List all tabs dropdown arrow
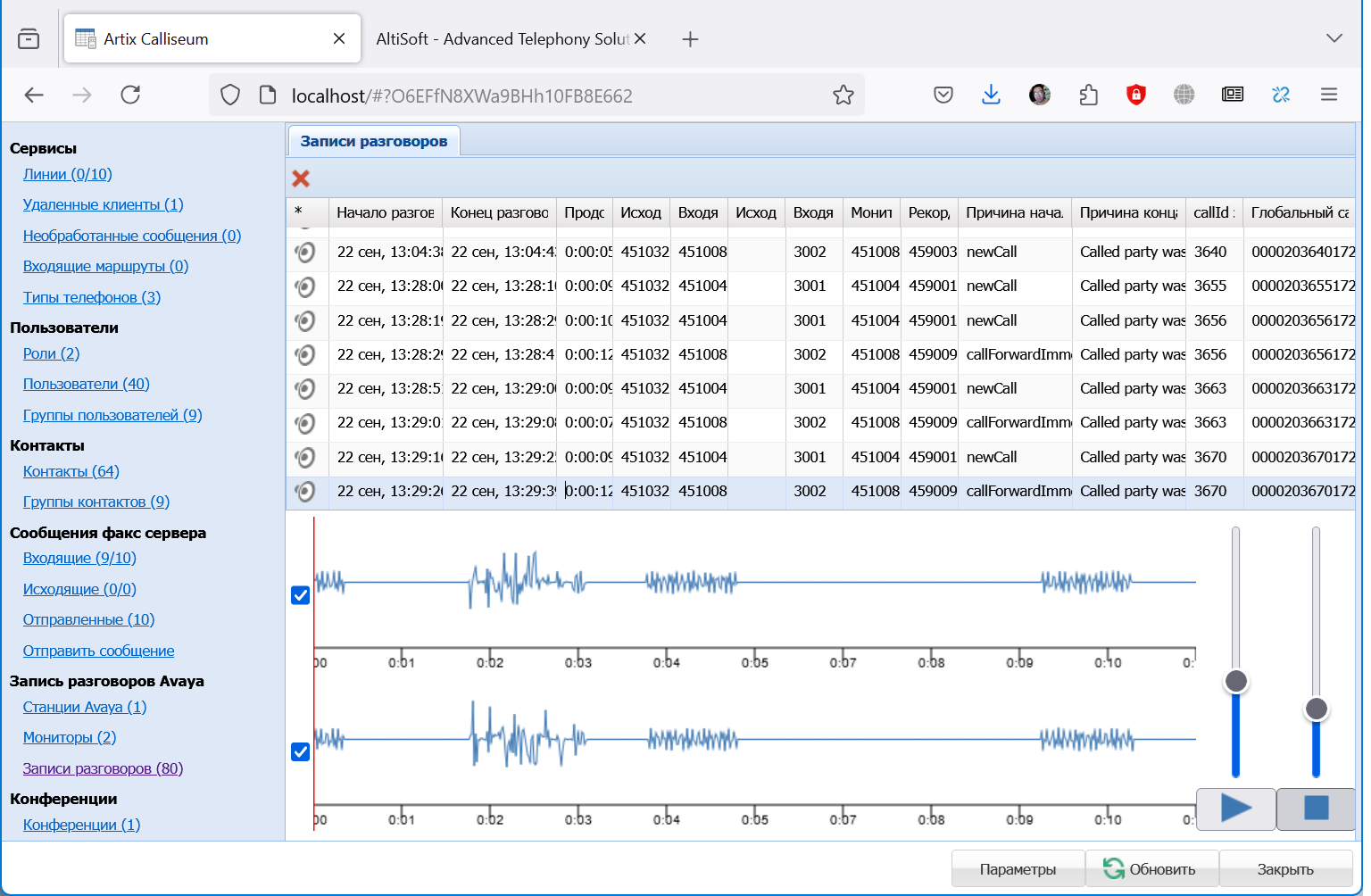1371x896 pixels. point(1334,38)
